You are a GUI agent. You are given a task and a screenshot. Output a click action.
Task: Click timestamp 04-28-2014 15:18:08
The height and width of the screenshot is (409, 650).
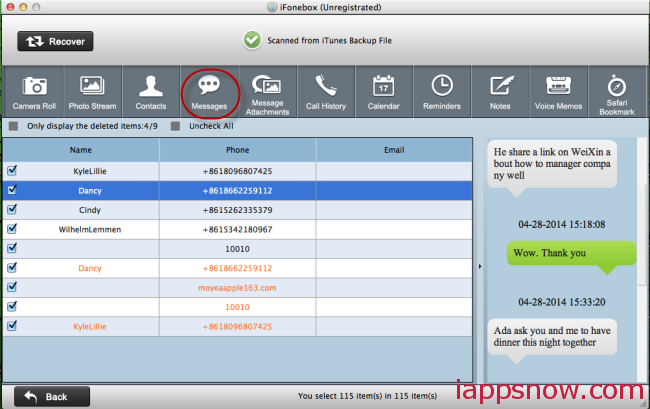pos(562,225)
